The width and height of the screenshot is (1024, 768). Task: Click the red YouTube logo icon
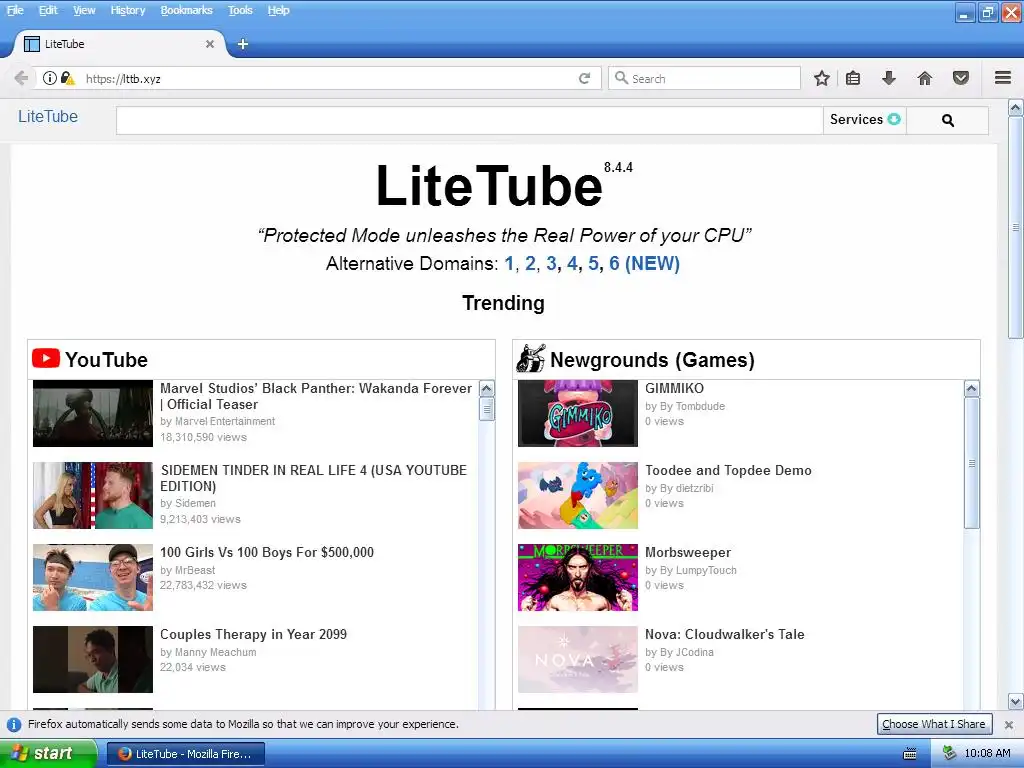click(x=46, y=359)
